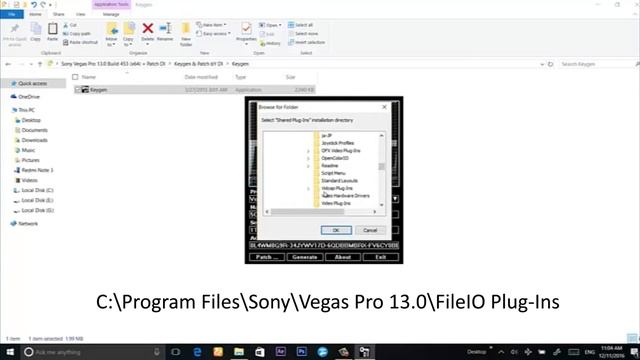
Task: Click Select none in ribbon
Action: tap(303, 33)
